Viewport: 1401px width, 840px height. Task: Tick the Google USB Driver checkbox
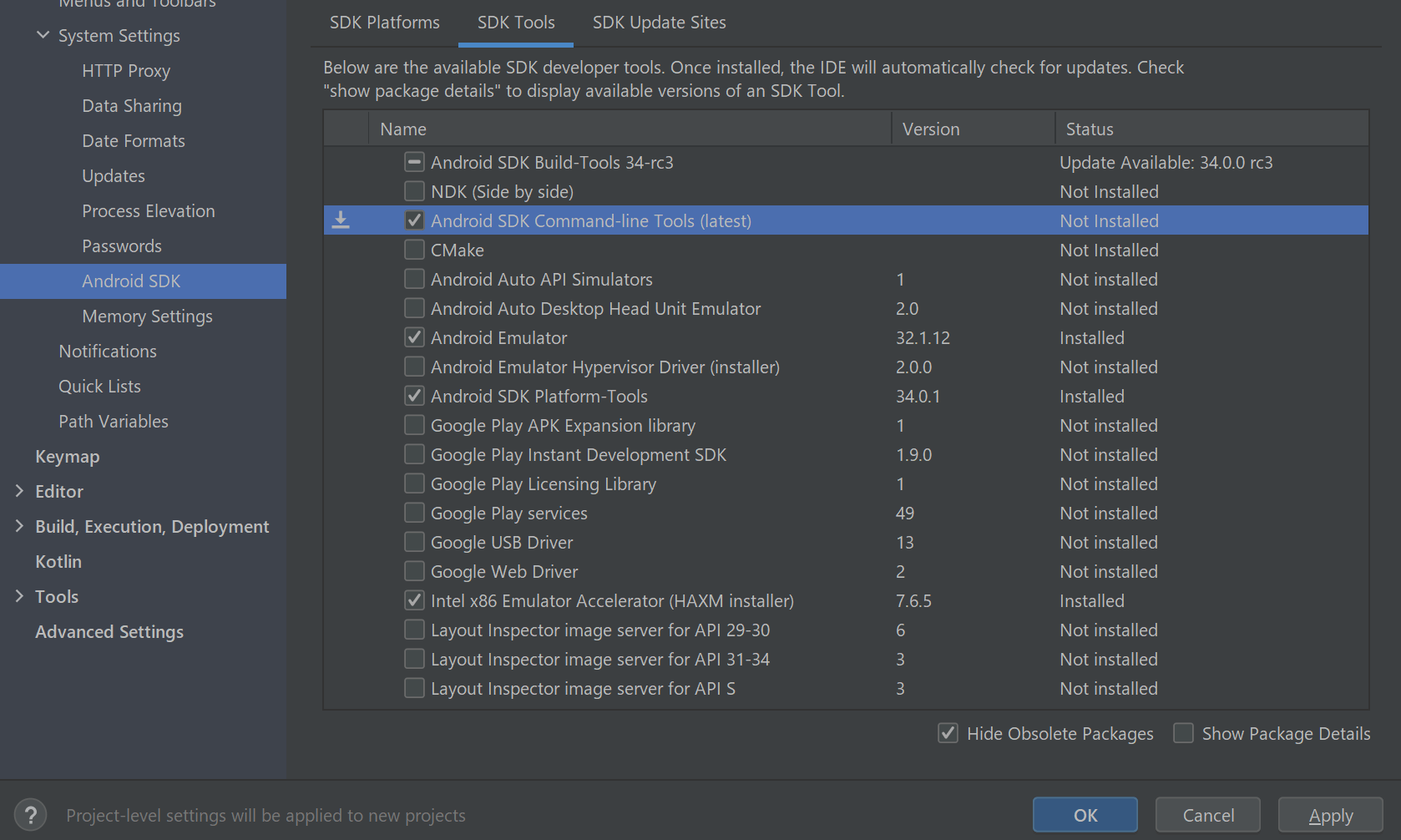tap(414, 542)
